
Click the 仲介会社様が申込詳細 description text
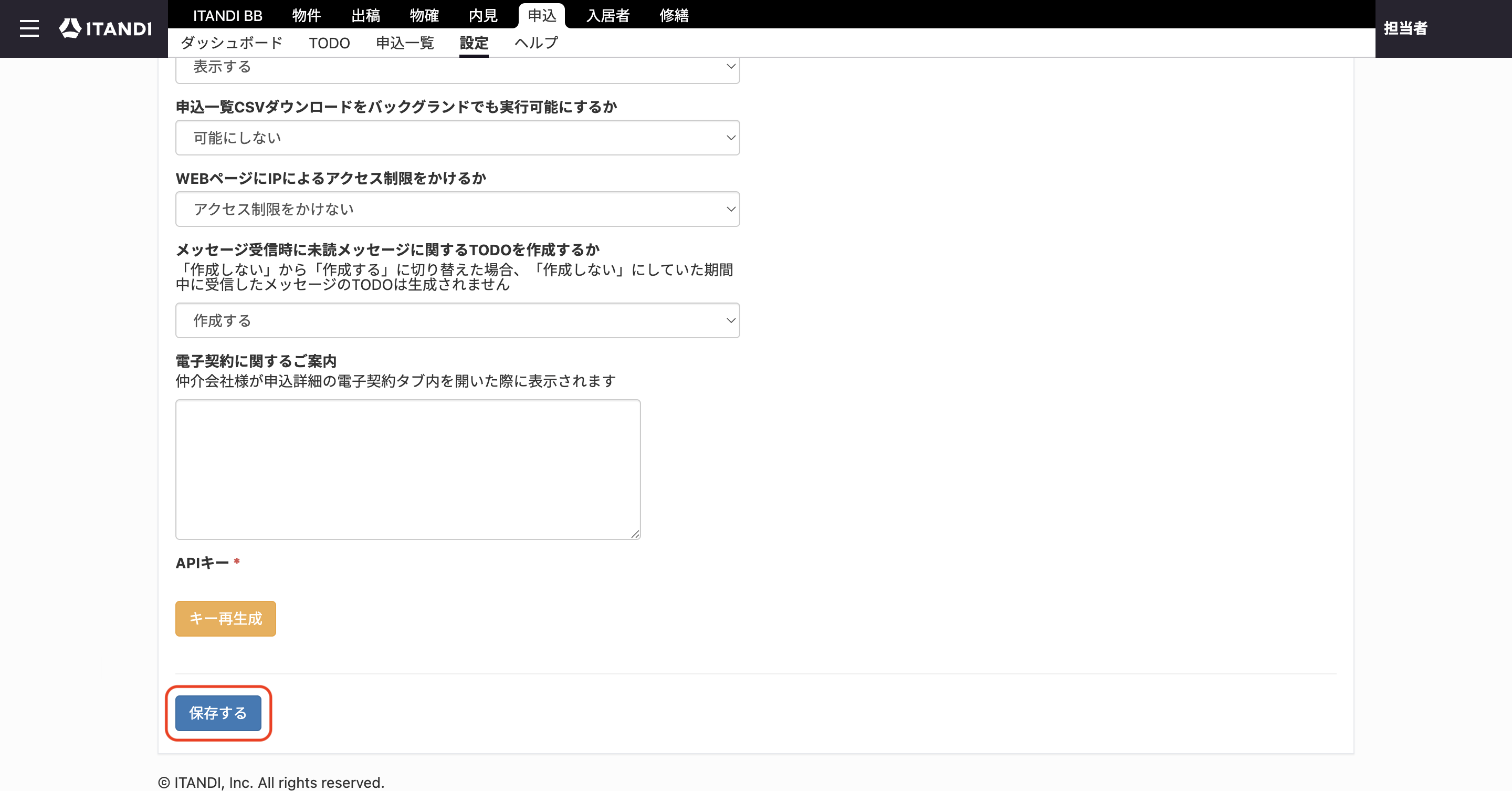click(x=396, y=381)
